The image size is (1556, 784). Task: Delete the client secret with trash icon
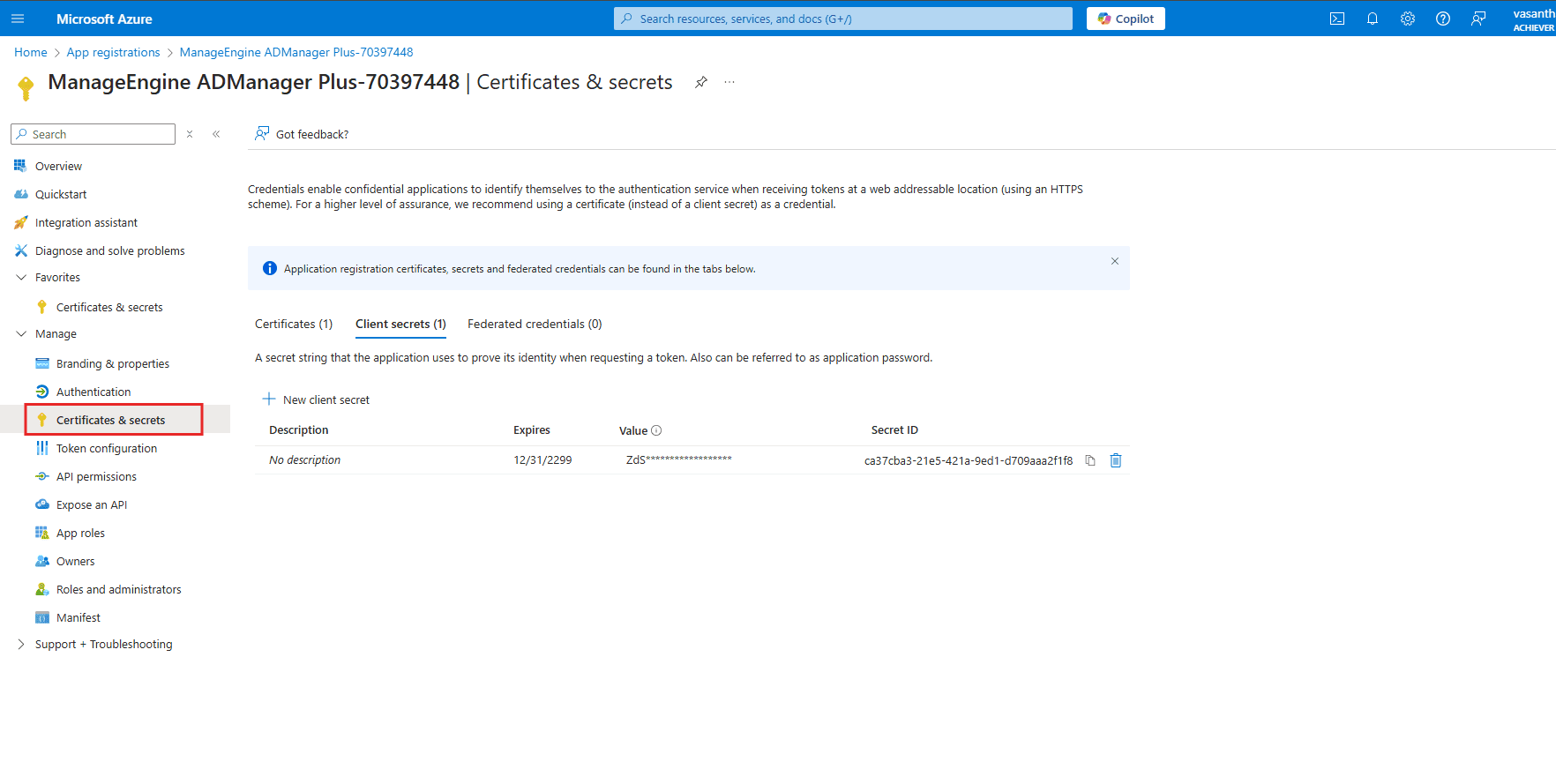pos(1116,460)
